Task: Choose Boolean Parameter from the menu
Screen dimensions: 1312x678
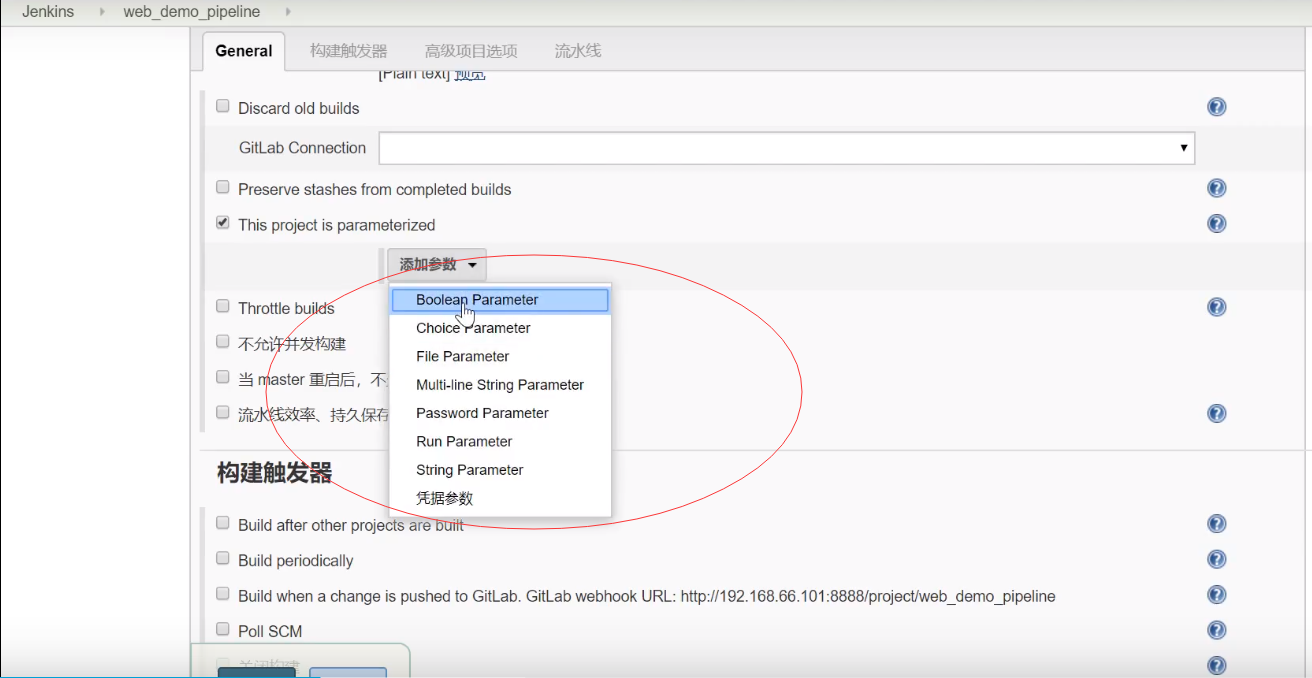Action: 500,300
